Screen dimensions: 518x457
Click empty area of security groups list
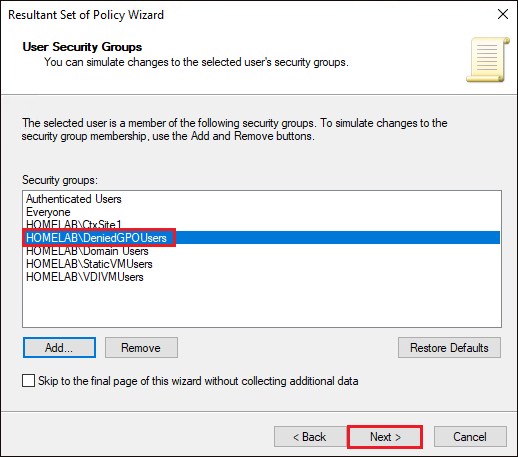262,305
